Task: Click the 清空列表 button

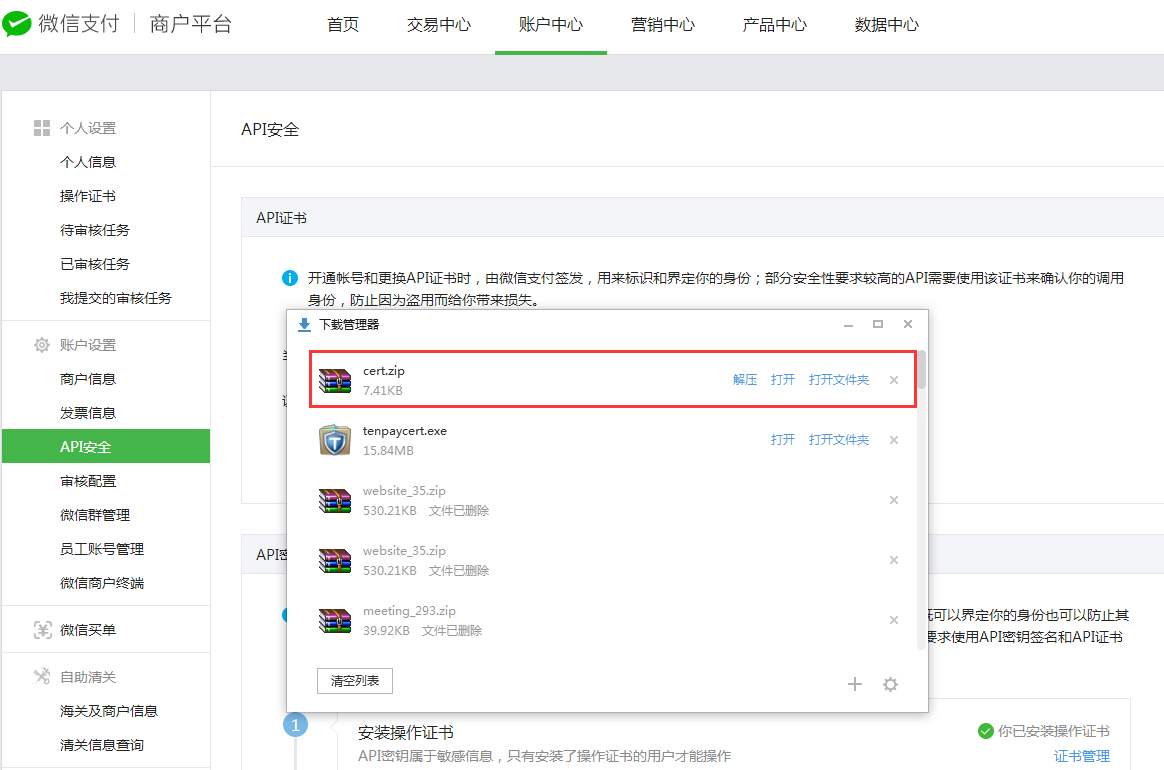Action: click(355, 681)
